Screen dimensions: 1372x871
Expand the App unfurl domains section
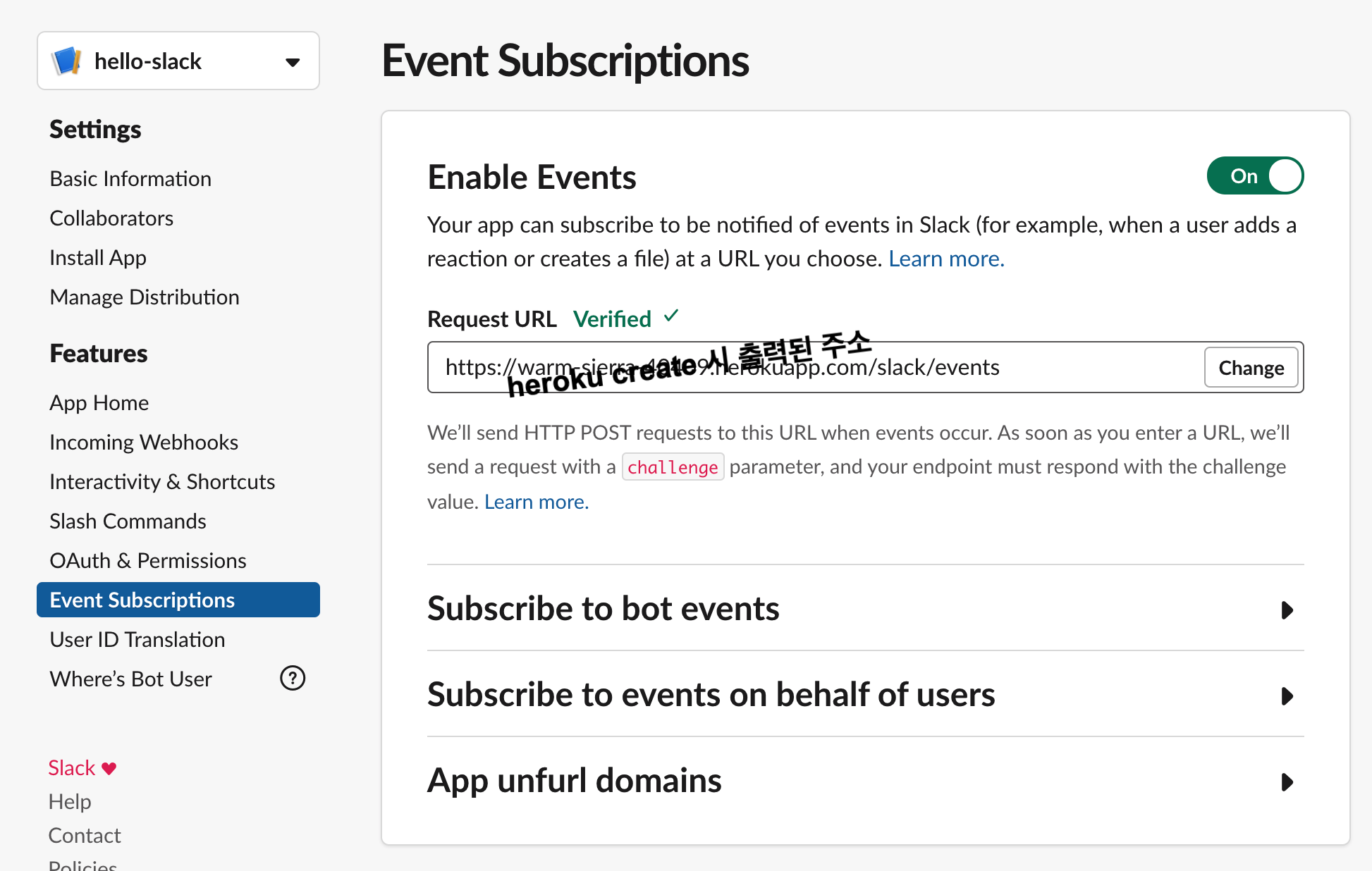pyautogui.click(x=1287, y=782)
